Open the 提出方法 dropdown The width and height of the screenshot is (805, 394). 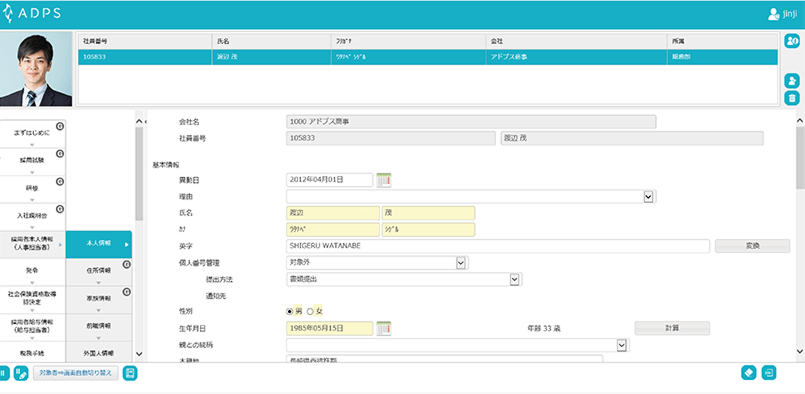pos(514,279)
